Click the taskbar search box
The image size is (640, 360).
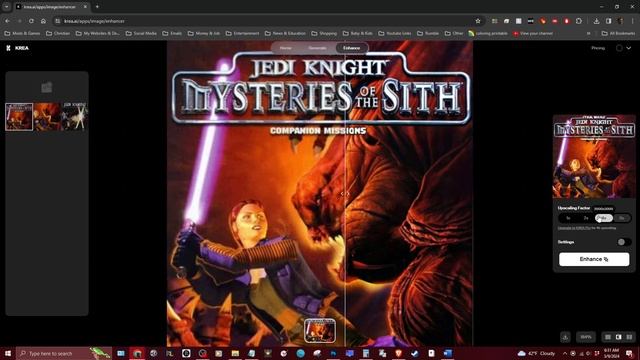point(63,353)
